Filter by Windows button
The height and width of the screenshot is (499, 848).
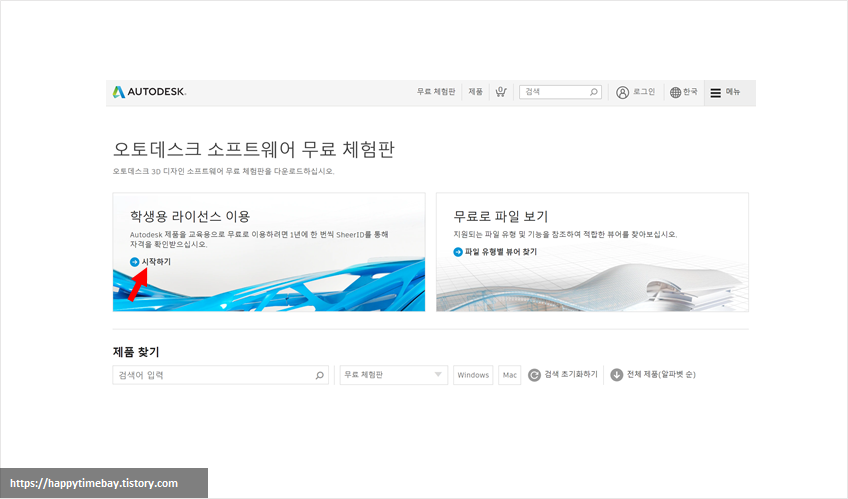click(473, 375)
